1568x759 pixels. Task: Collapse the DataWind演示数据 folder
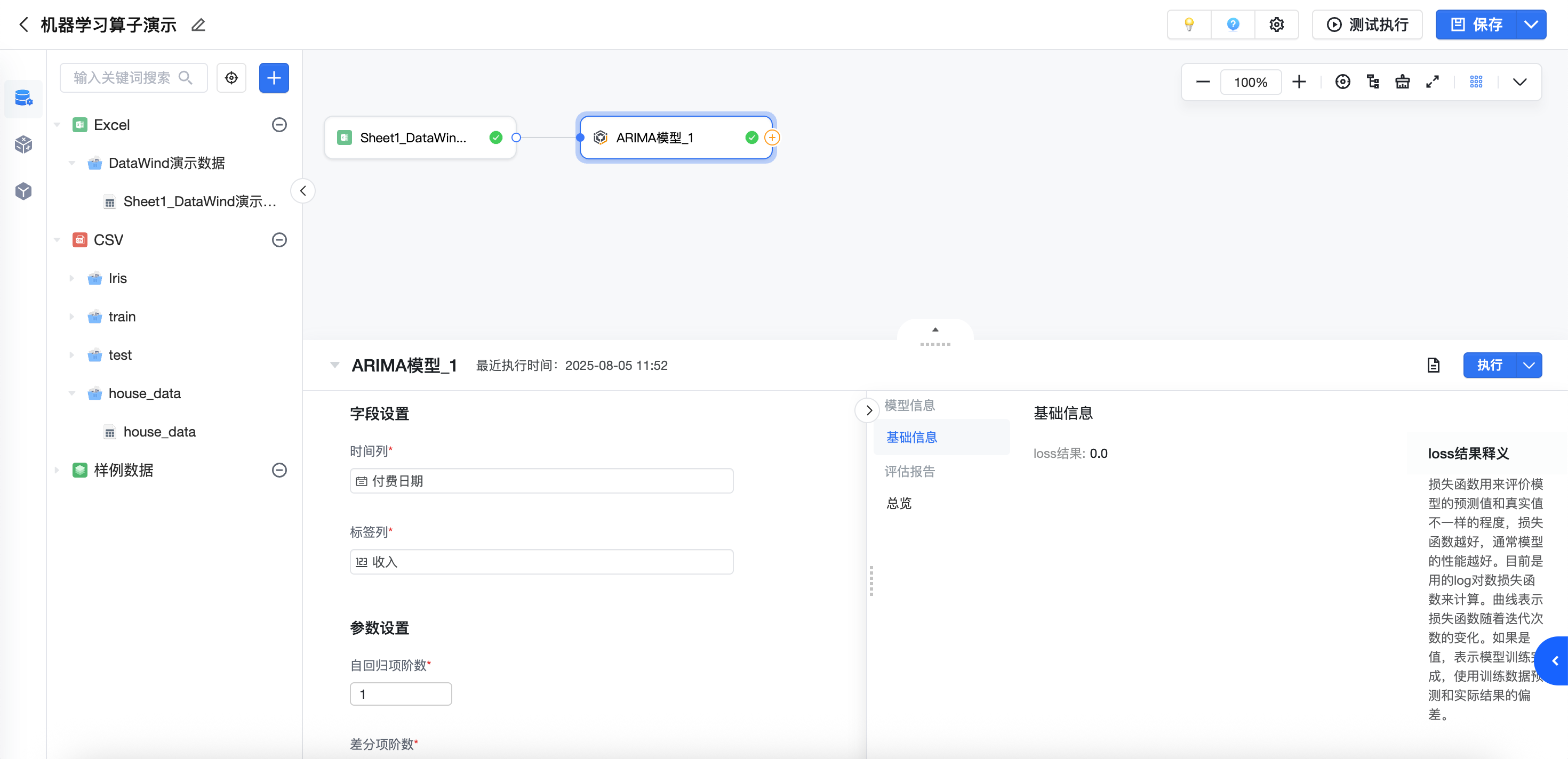pos(72,163)
